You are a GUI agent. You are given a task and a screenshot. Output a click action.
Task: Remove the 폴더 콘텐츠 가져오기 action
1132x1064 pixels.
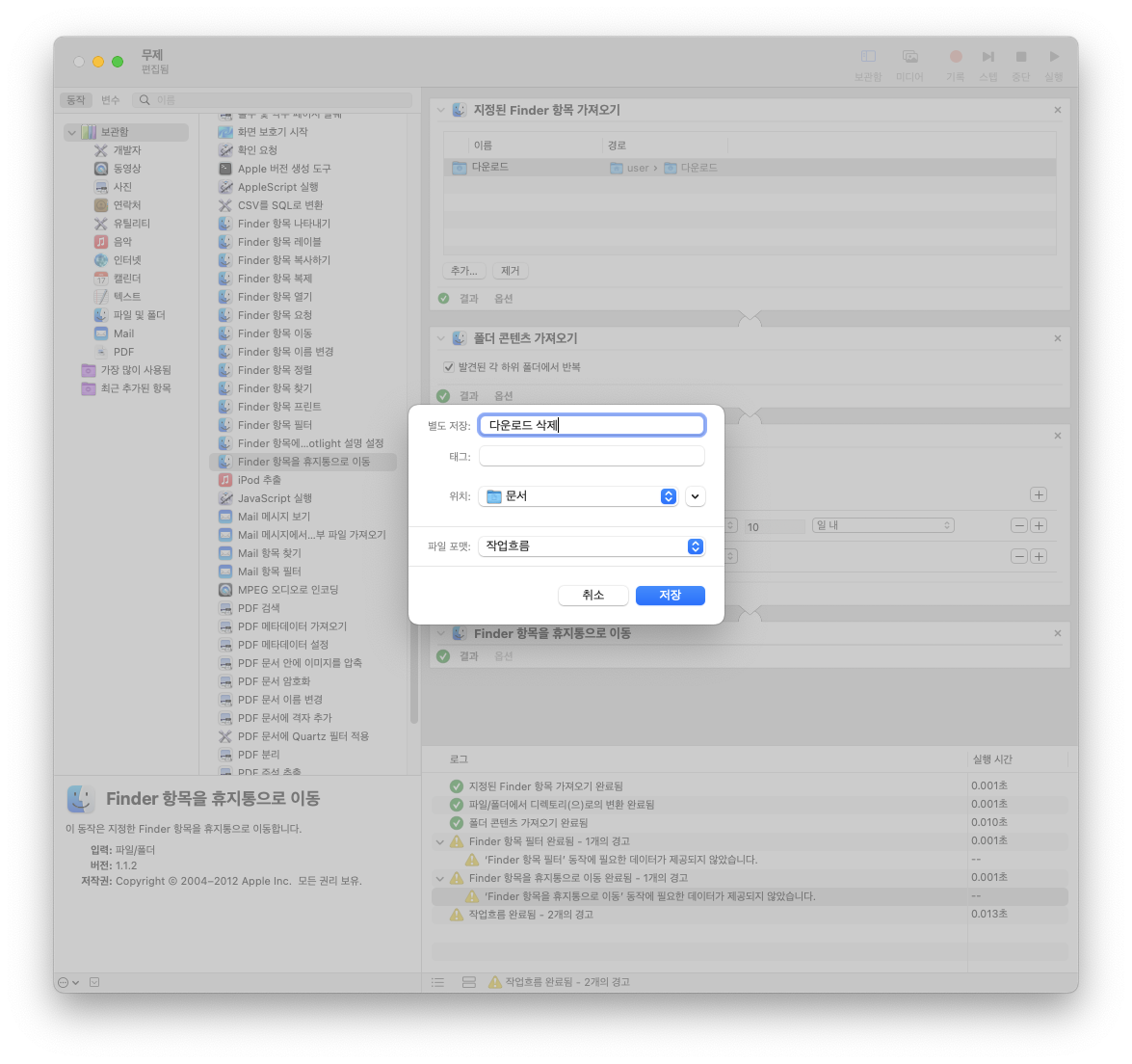pos(1058,338)
